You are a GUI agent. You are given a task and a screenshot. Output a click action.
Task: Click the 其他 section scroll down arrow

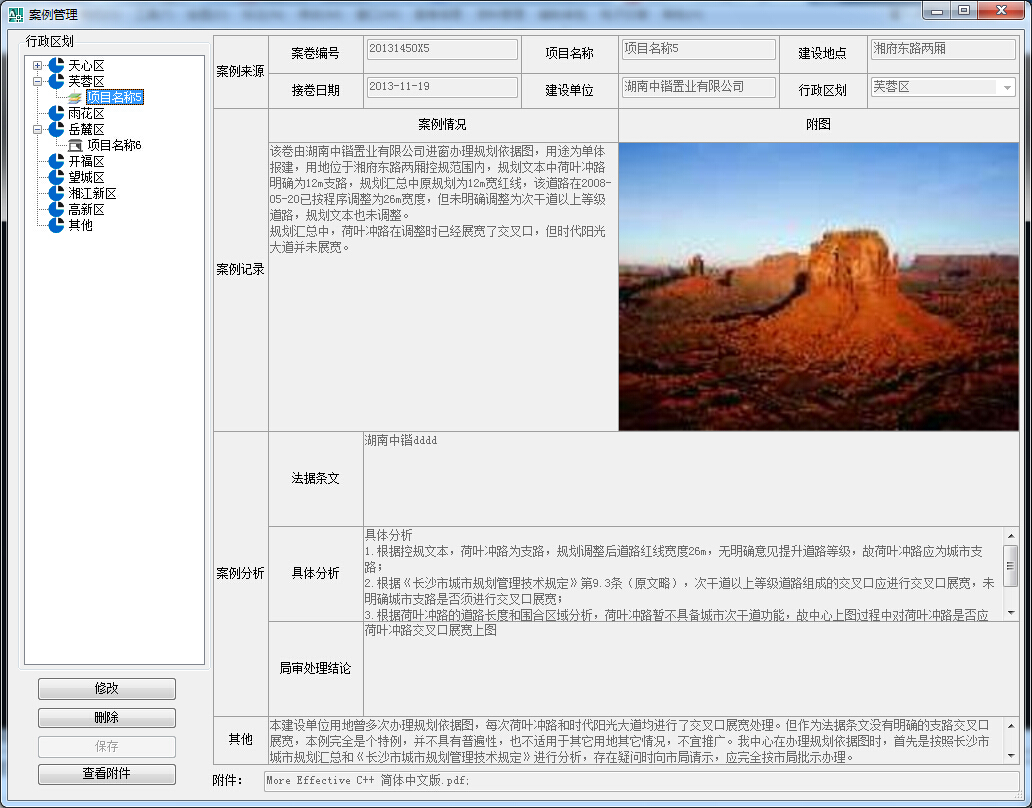click(x=1010, y=756)
